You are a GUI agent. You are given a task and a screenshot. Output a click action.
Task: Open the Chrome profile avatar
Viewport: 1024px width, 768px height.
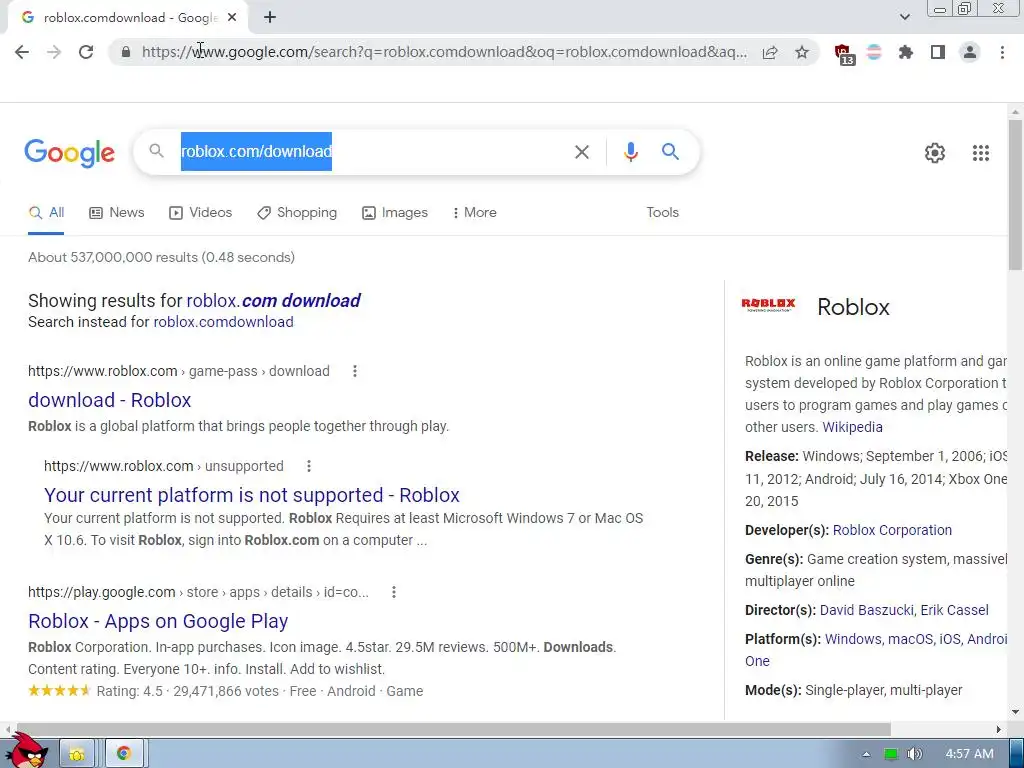(970, 52)
